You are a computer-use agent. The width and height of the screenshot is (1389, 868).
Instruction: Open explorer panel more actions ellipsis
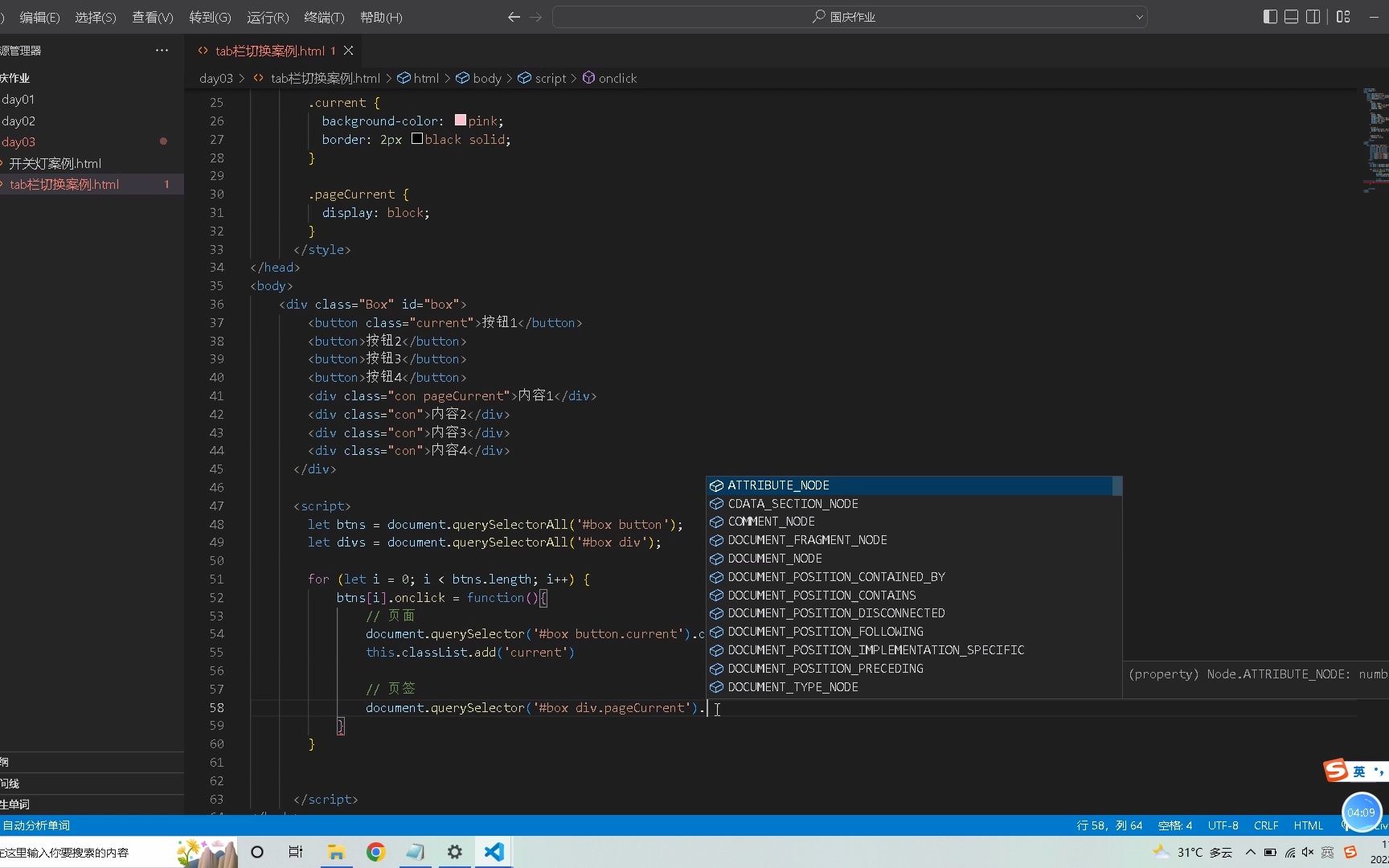(162, 50)
